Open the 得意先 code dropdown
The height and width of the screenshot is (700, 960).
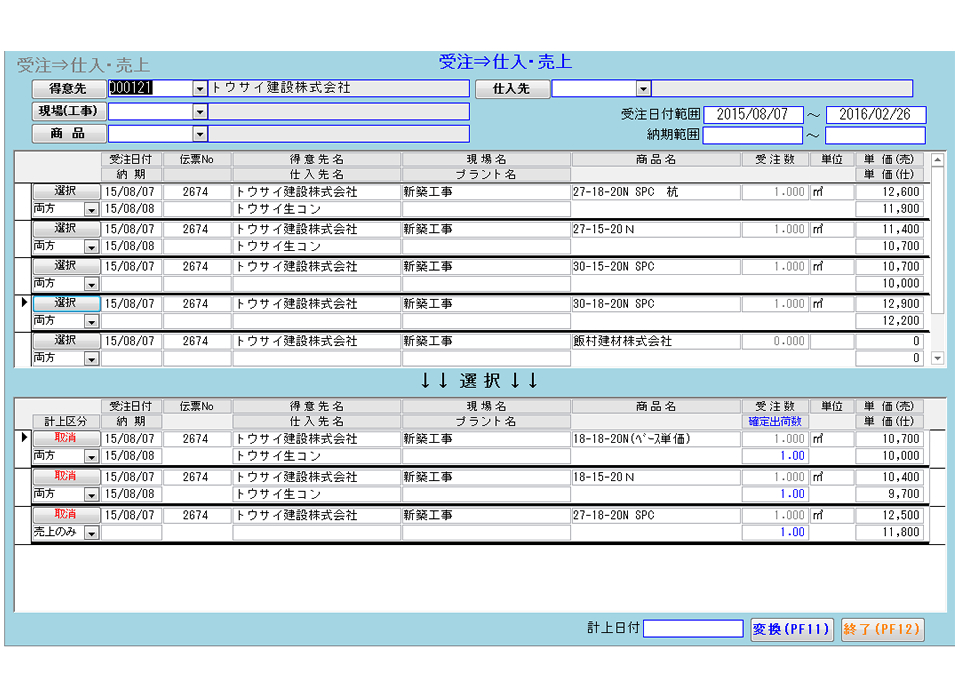coord(200,88)
